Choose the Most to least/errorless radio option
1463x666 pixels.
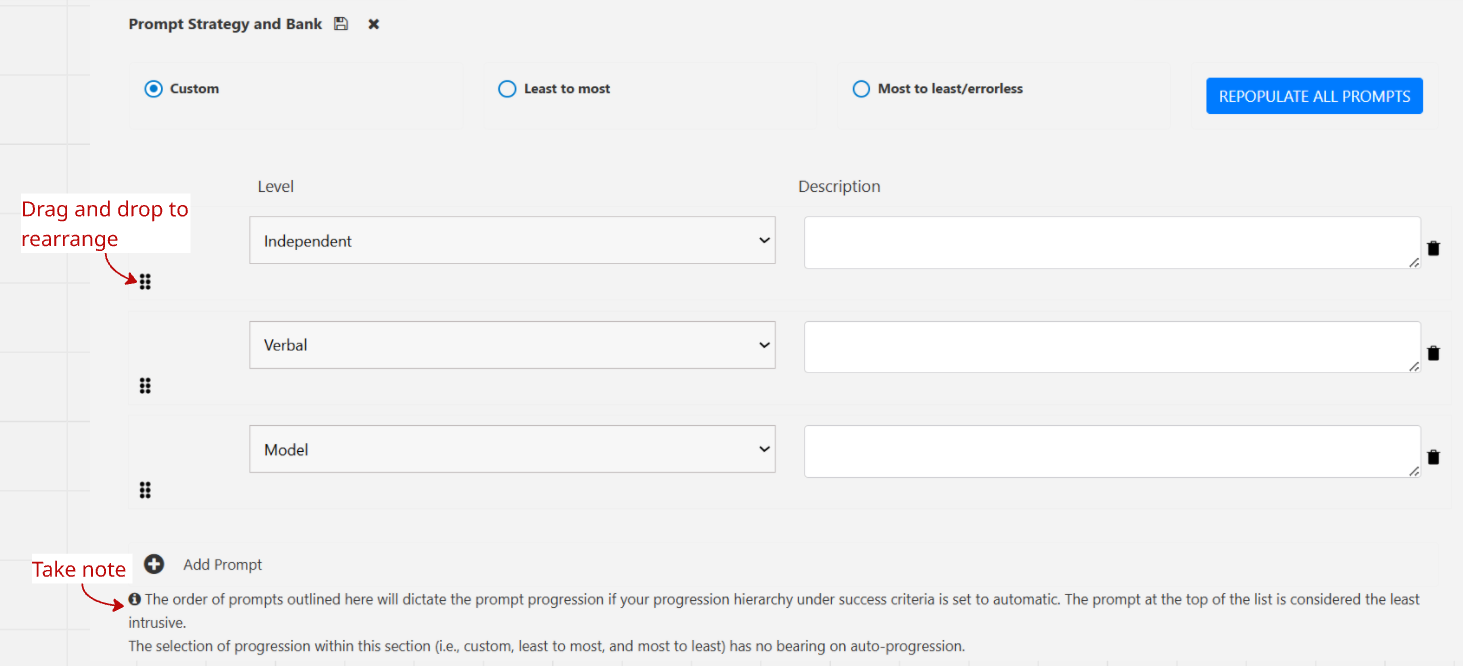coord(861,89)
